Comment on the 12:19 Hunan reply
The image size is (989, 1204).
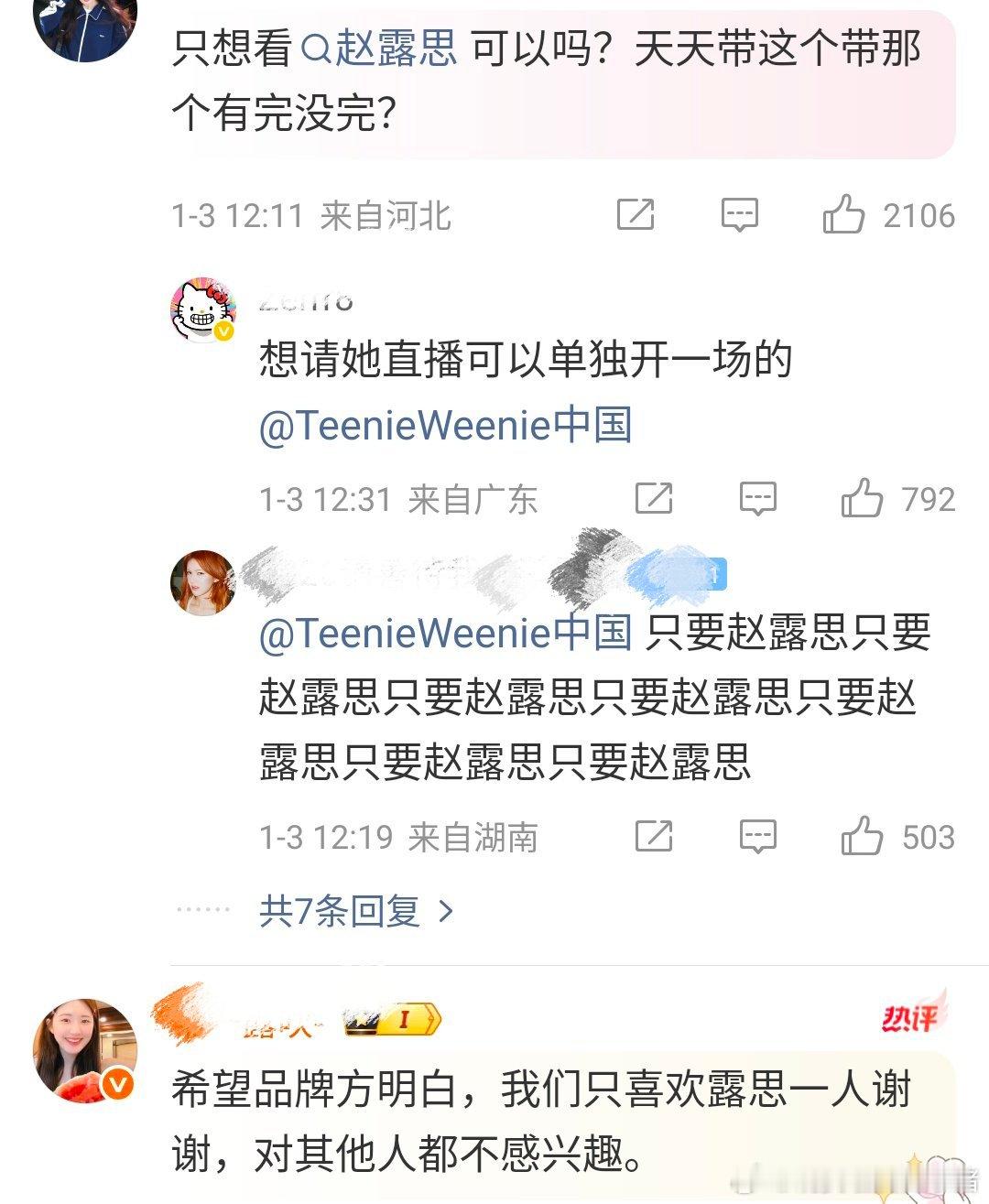pyautogui.click(x=757, y=837)
